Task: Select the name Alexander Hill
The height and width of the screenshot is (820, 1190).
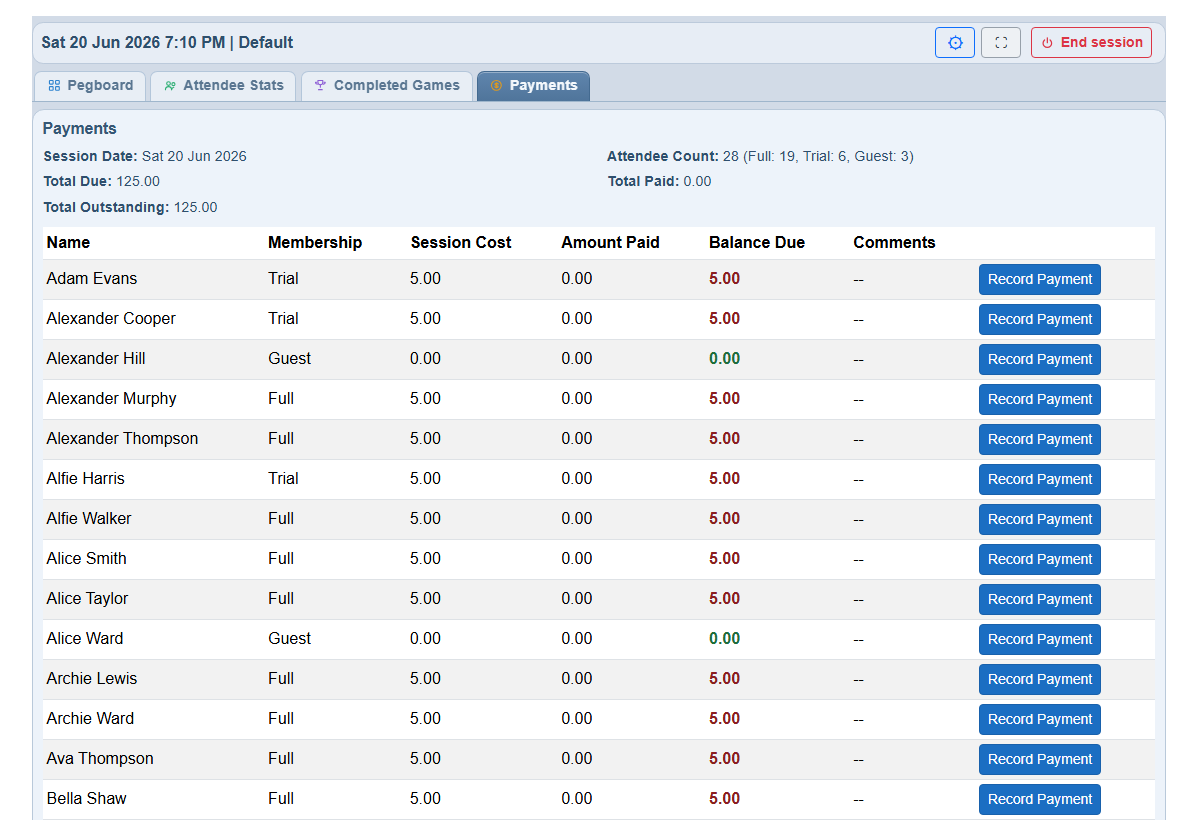Action: 96,358
